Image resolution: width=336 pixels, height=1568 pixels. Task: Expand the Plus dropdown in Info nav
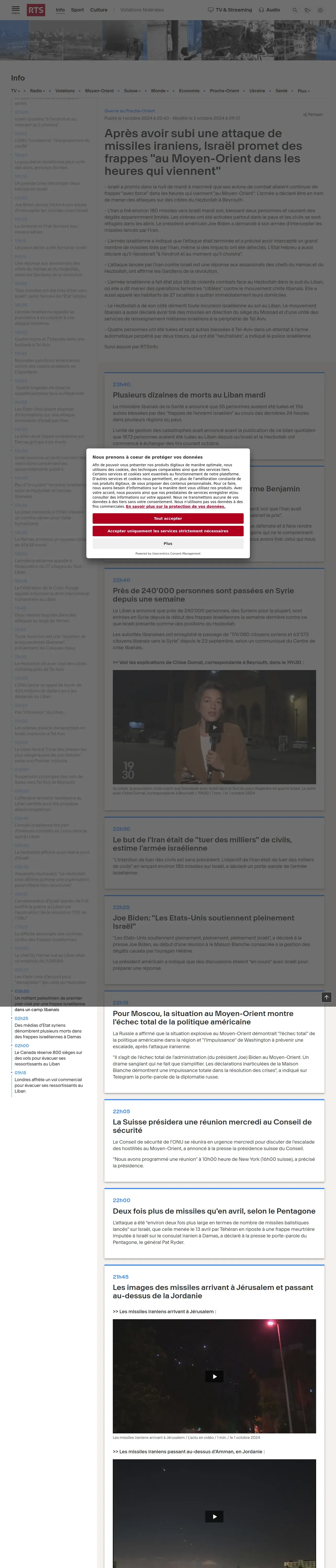304,91
